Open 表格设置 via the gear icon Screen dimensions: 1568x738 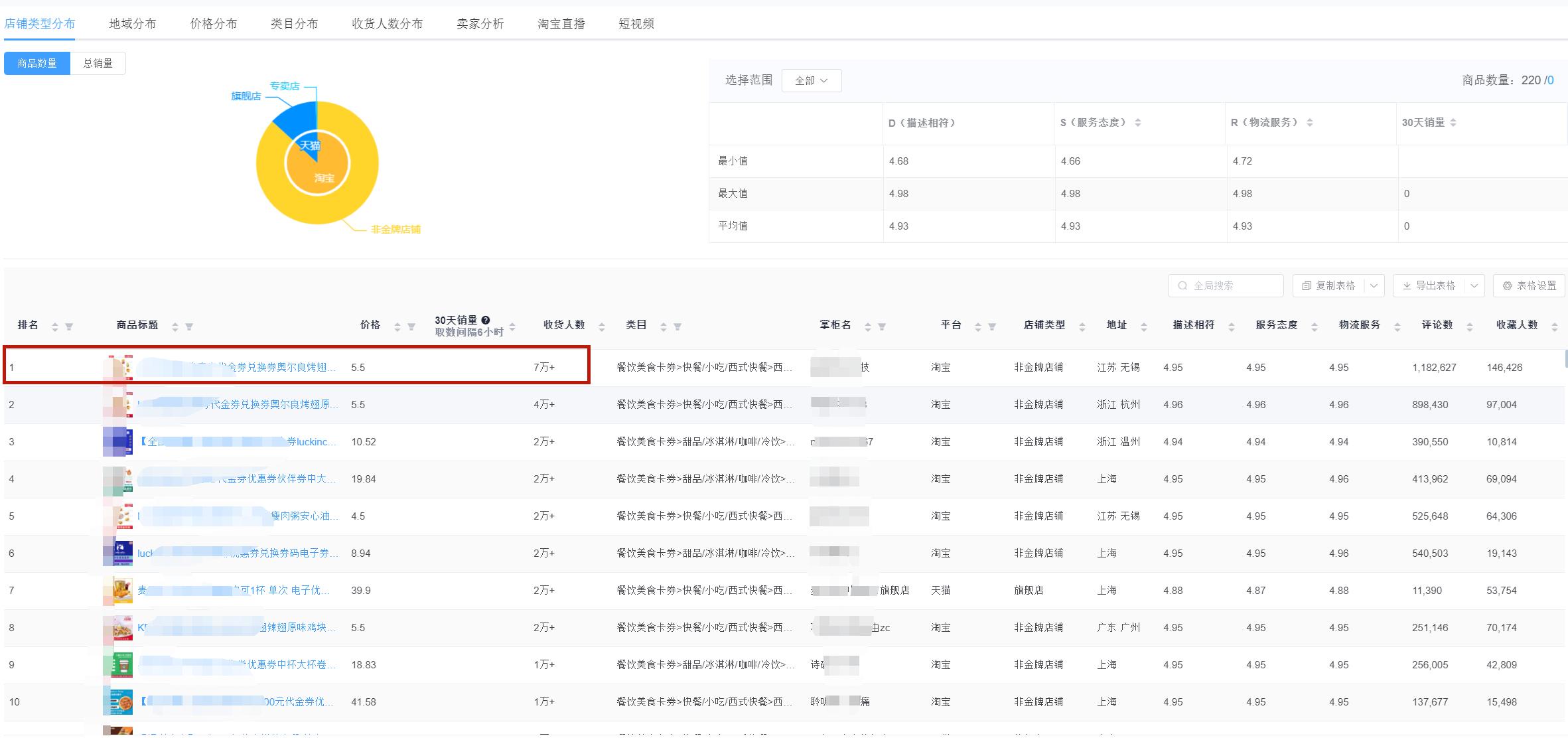click(x=1506, y=285)
